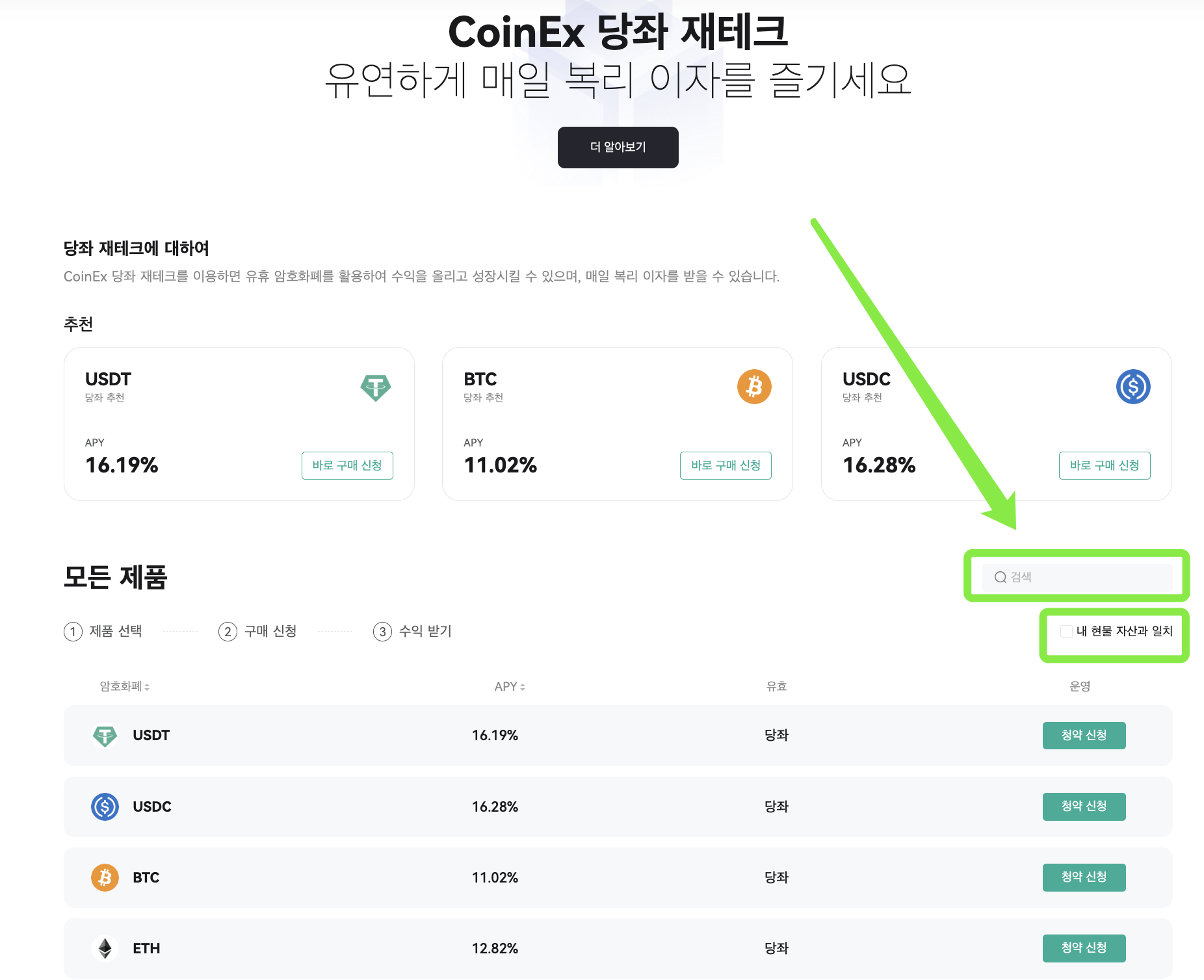Click the USDT Tether coin icon
The width and height of the screenshot is (1204, 980).
[376, 387]
